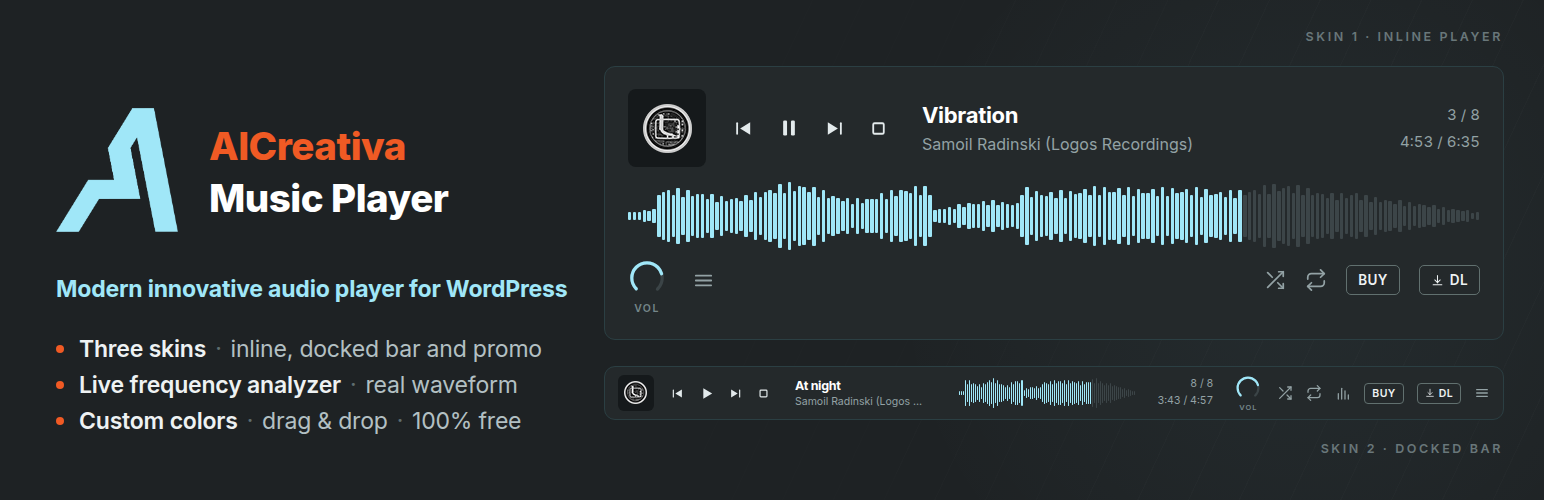This screenshot has height=500, width=1544.
Task: Go to previous track in docked bar
Action: [677, 394]
